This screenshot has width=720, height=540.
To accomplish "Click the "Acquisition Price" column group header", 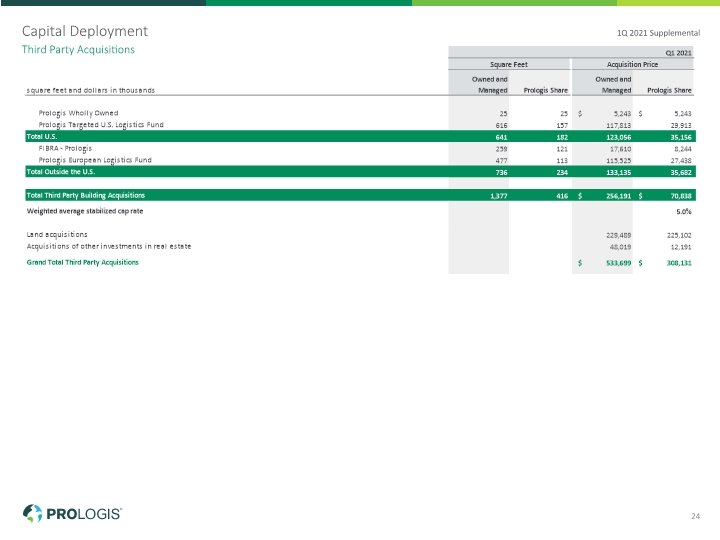I will click(632, 65).
